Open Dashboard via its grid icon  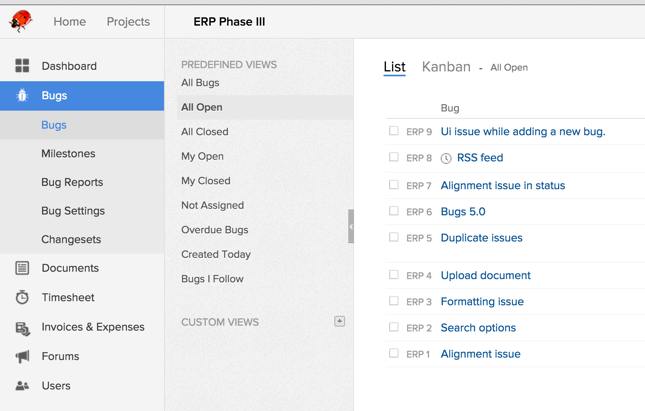(x=22, y=66)
